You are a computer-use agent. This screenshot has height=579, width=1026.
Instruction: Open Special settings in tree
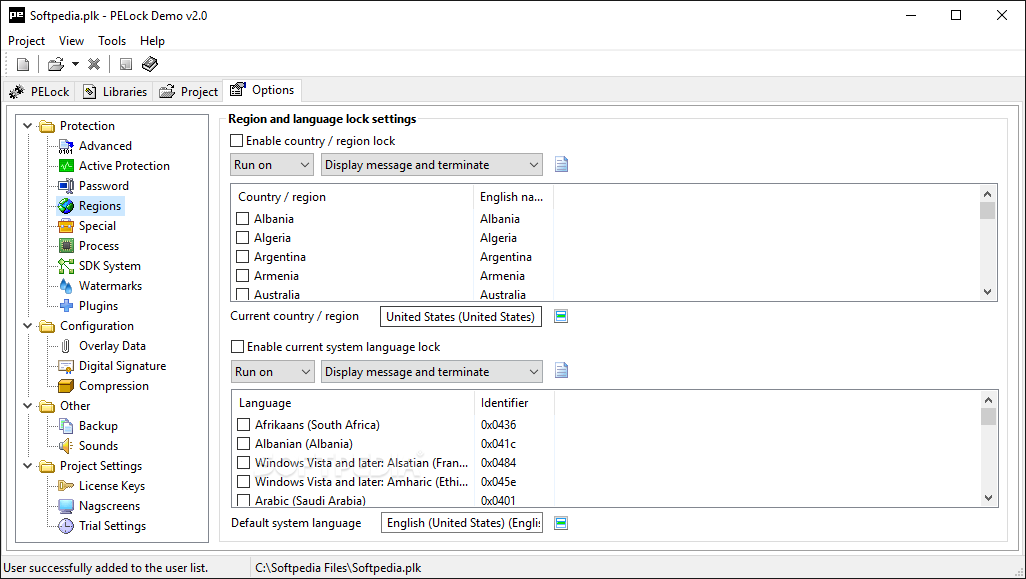(x=97, y=226)
